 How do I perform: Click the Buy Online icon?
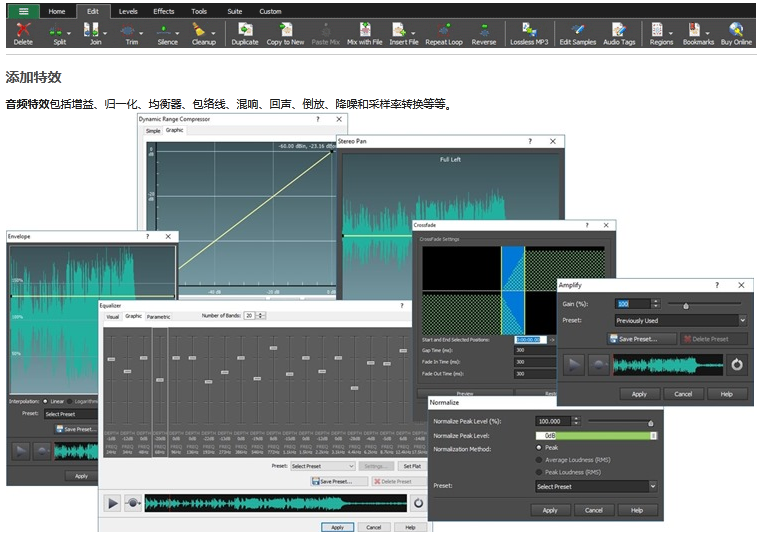pos(736,30)
